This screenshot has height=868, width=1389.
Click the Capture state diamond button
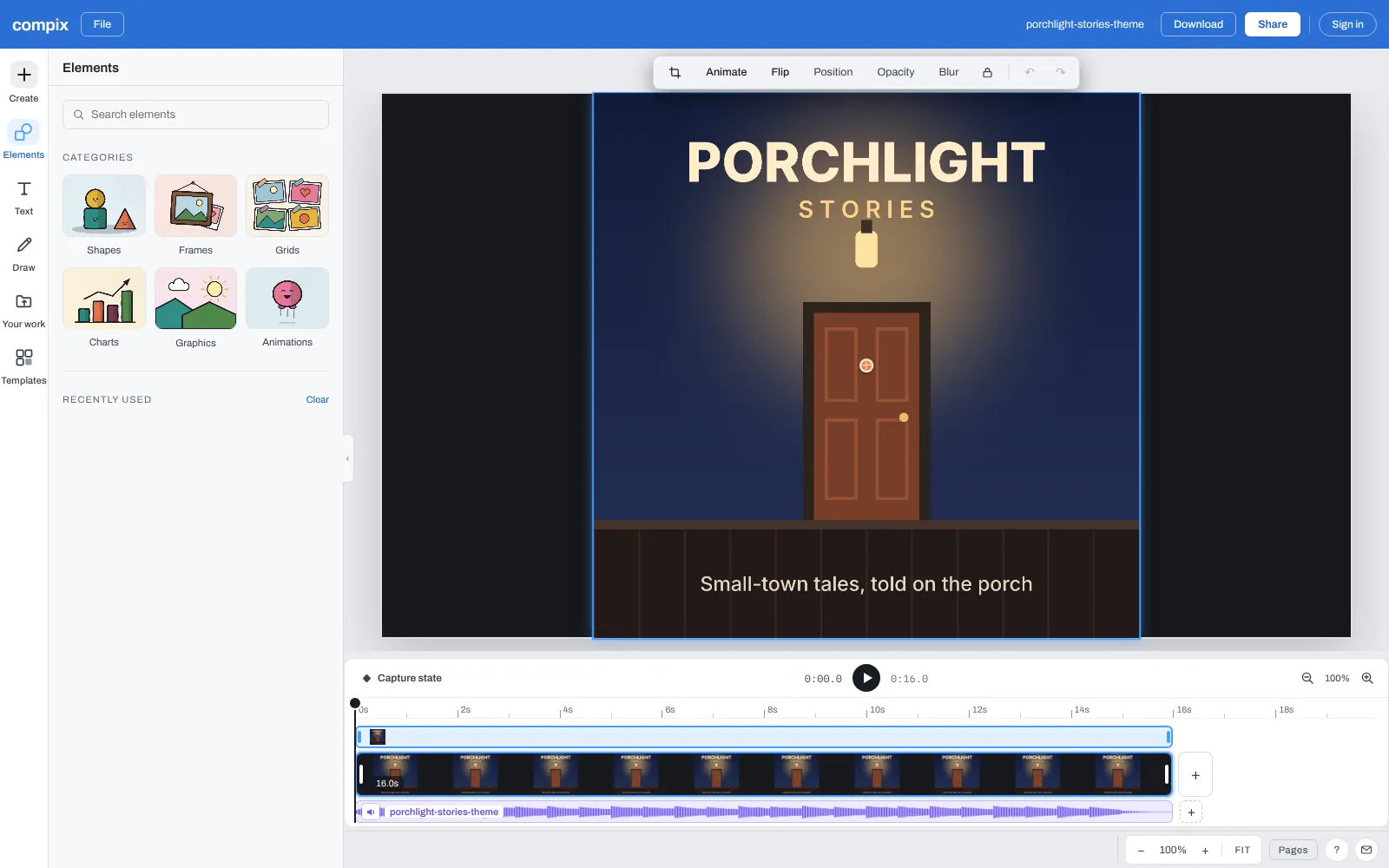(402, 678)
